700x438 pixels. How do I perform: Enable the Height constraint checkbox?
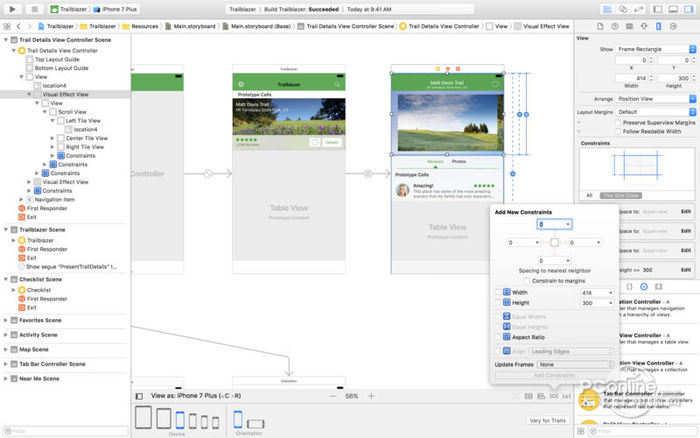click(499, 303)
